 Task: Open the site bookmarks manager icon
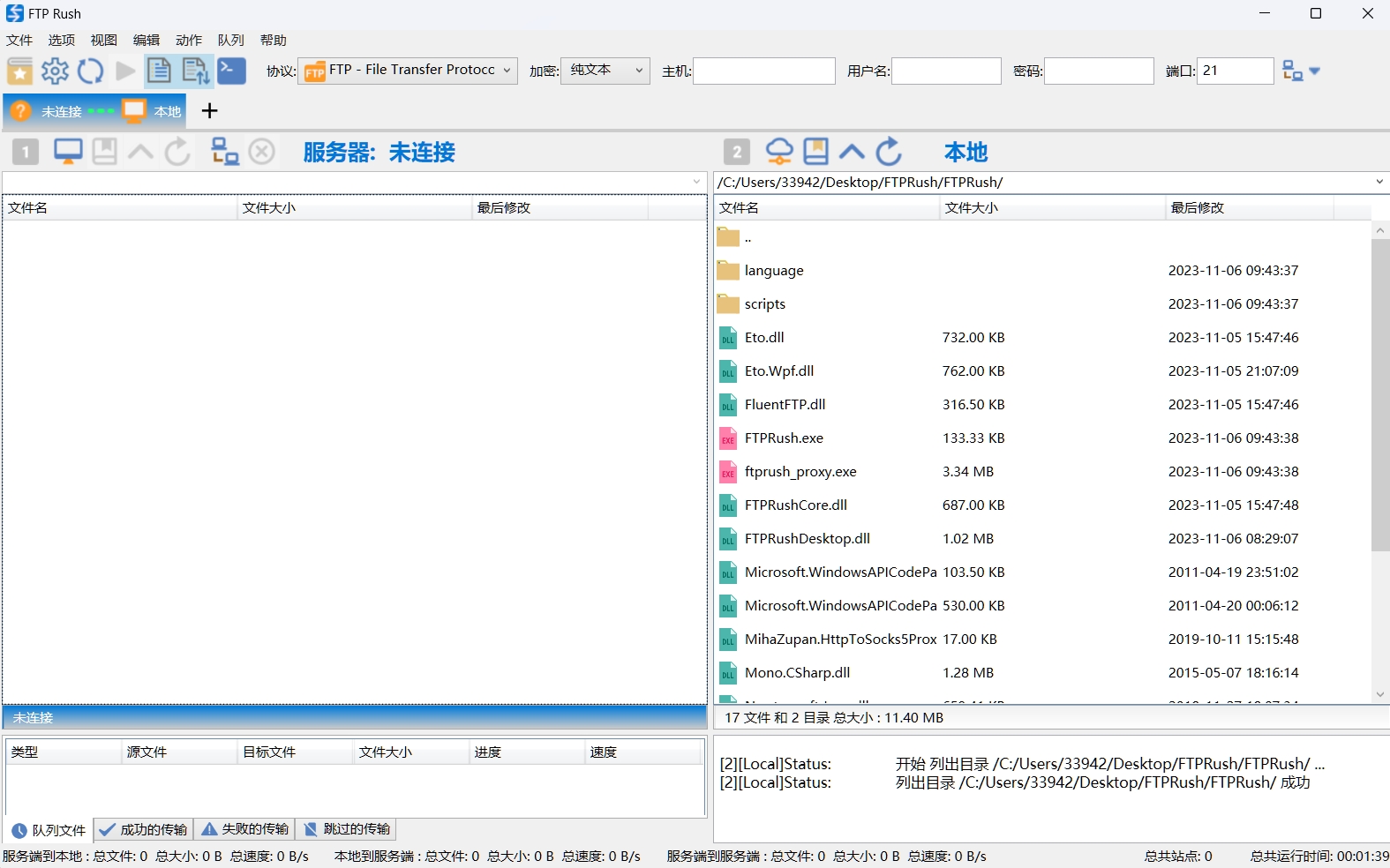click(19, 71)
